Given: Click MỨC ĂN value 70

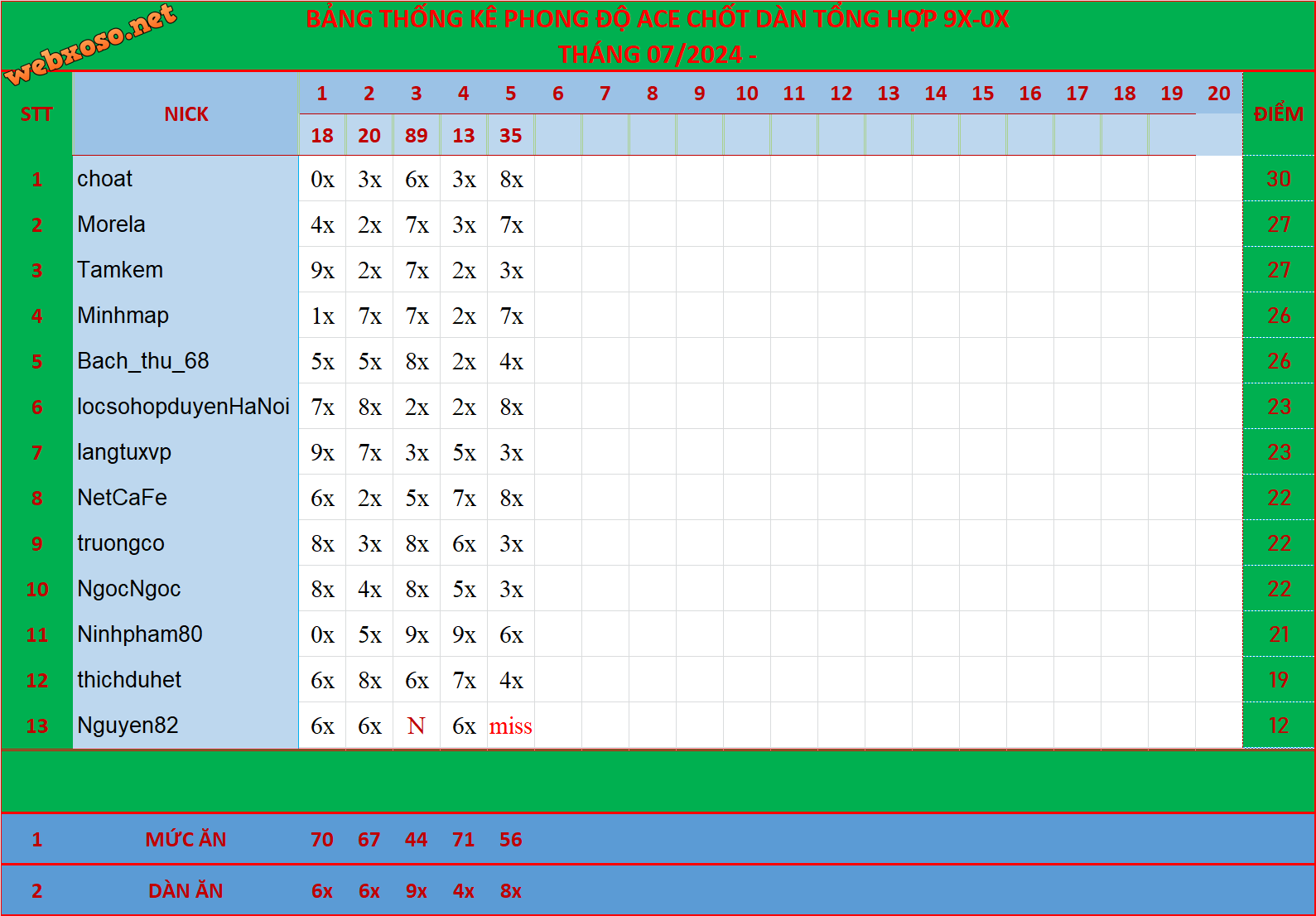Looking at the screenshot, I should pos(322,840).
